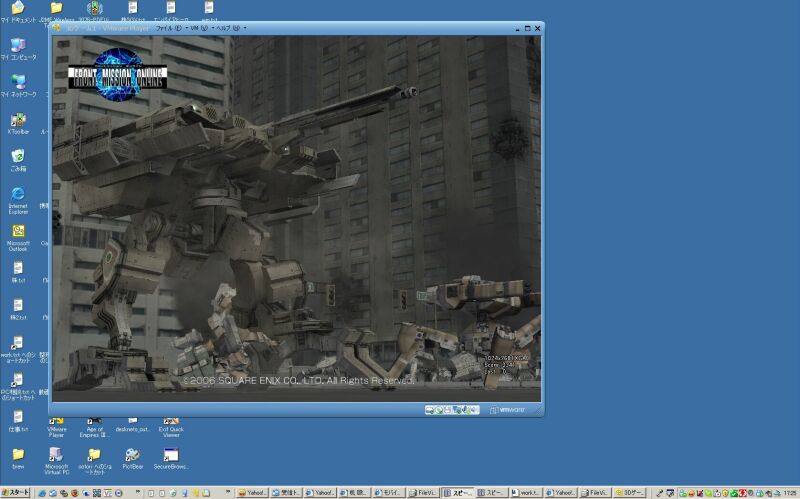
Task: Open Exif Quick Viewer shortcut
Action: (x=171, y=428)
